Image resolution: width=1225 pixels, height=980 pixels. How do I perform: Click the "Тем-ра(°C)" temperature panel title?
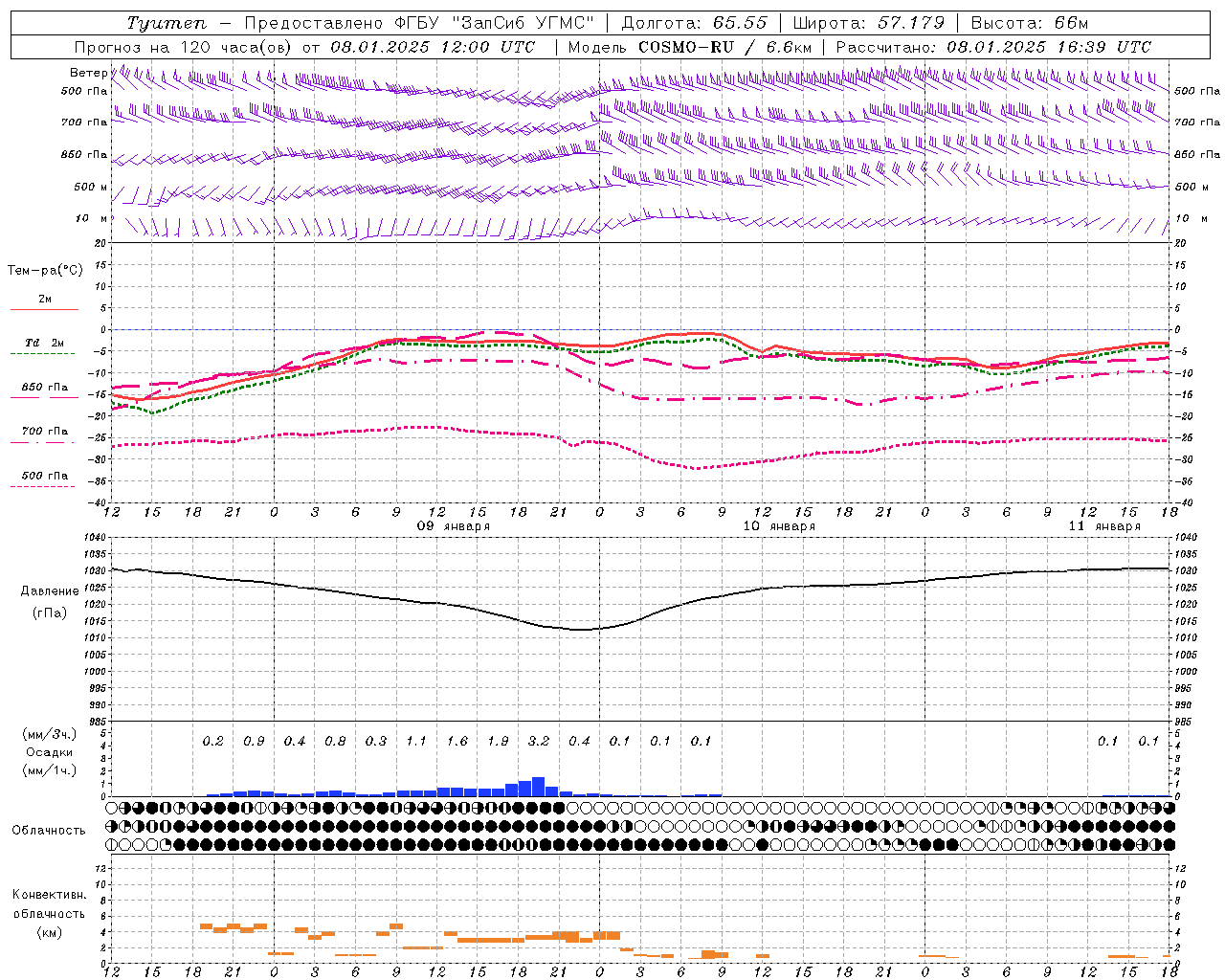coord(45,271)
